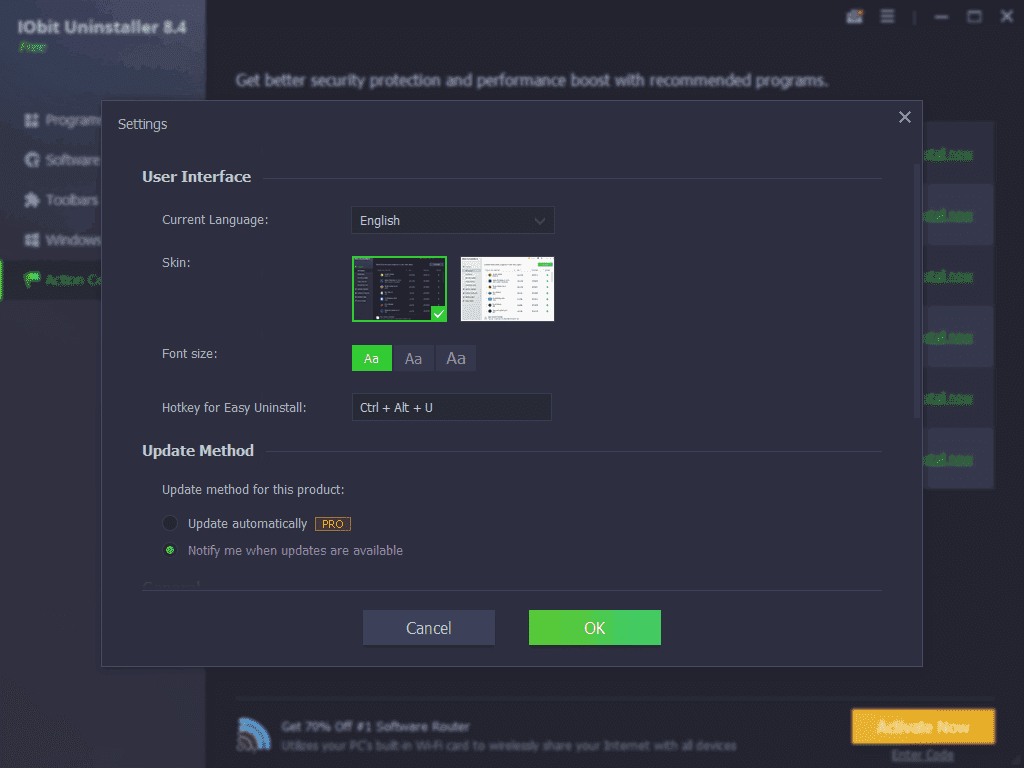Select the Update automatically radio button
The image size is (1024, 768).
pos(170,523)
